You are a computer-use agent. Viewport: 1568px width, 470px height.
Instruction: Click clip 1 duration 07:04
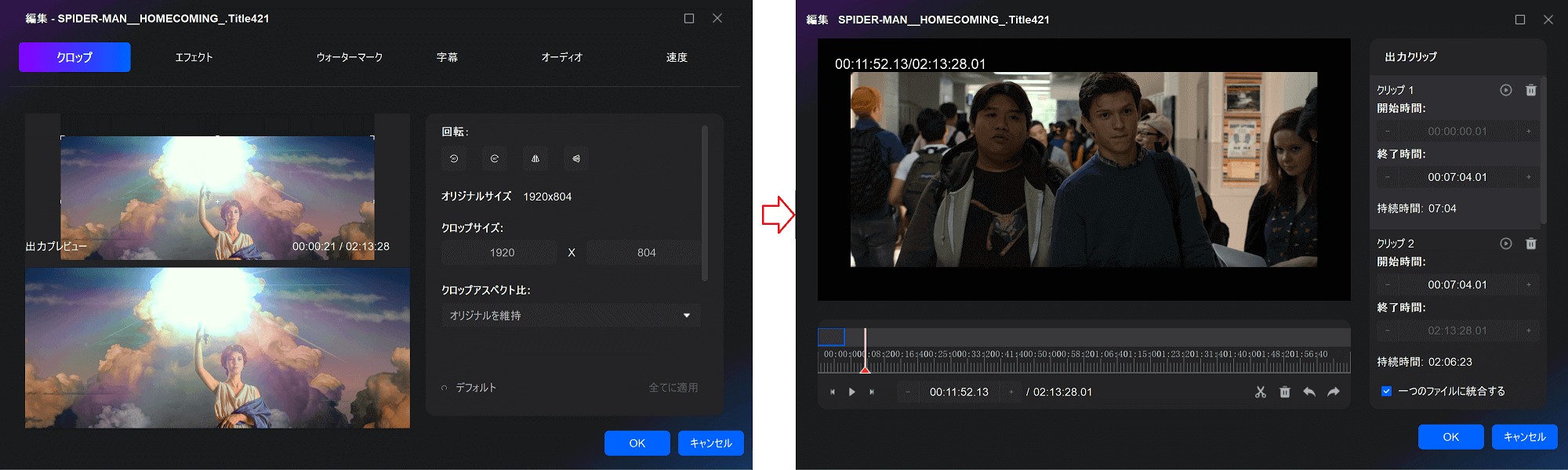[x=1442, y=208]
